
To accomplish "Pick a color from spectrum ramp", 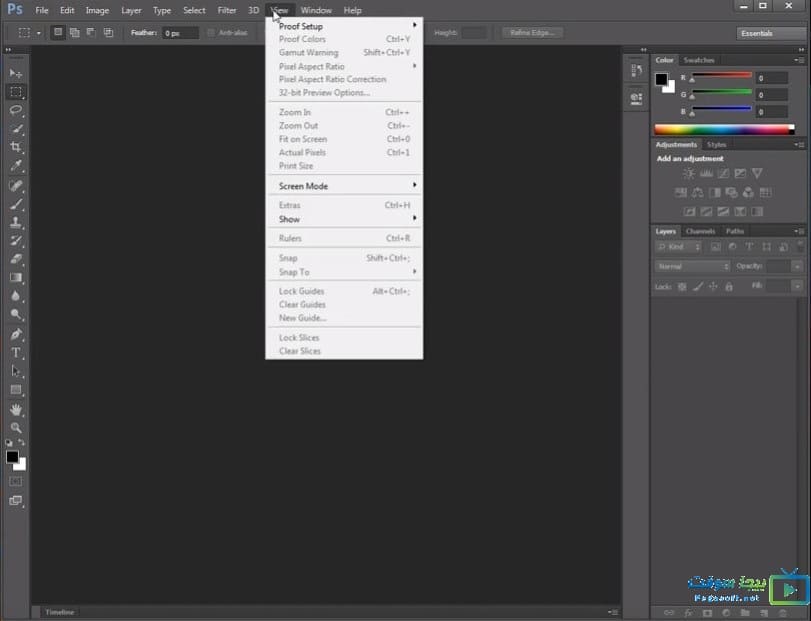I will [723, 130].
